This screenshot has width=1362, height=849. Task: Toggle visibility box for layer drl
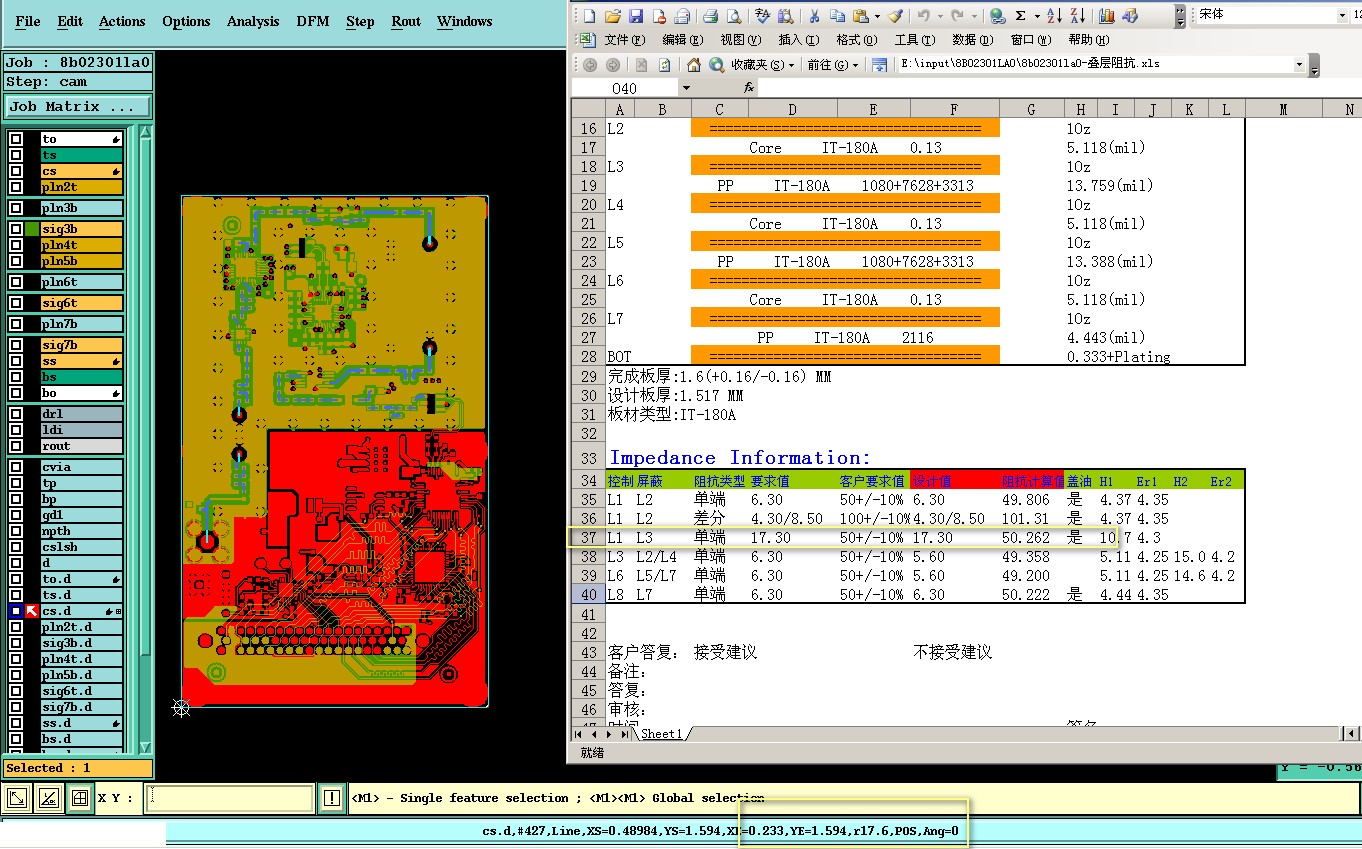click(16, 414)
